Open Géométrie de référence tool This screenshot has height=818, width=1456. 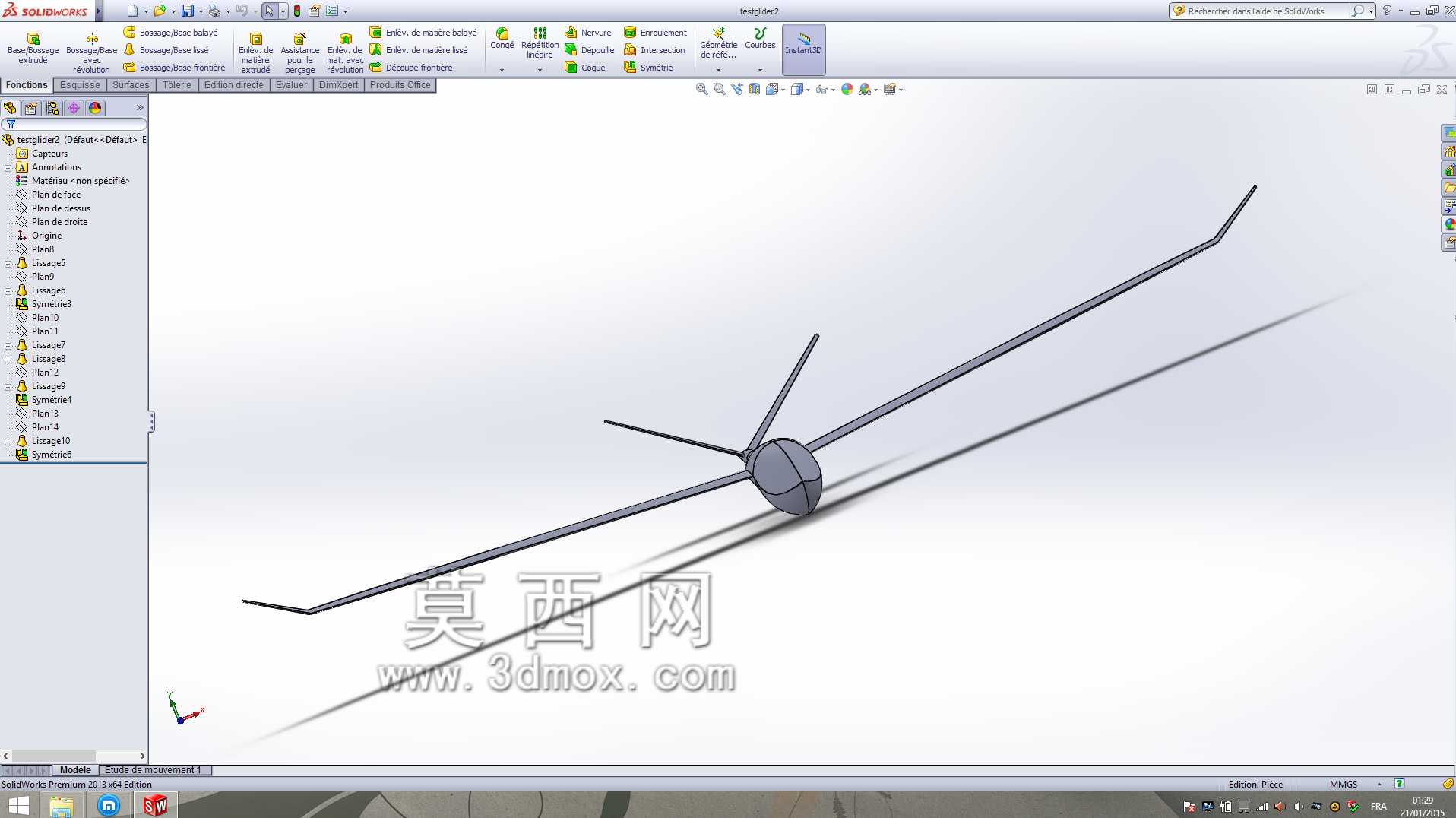click(718, 43)
